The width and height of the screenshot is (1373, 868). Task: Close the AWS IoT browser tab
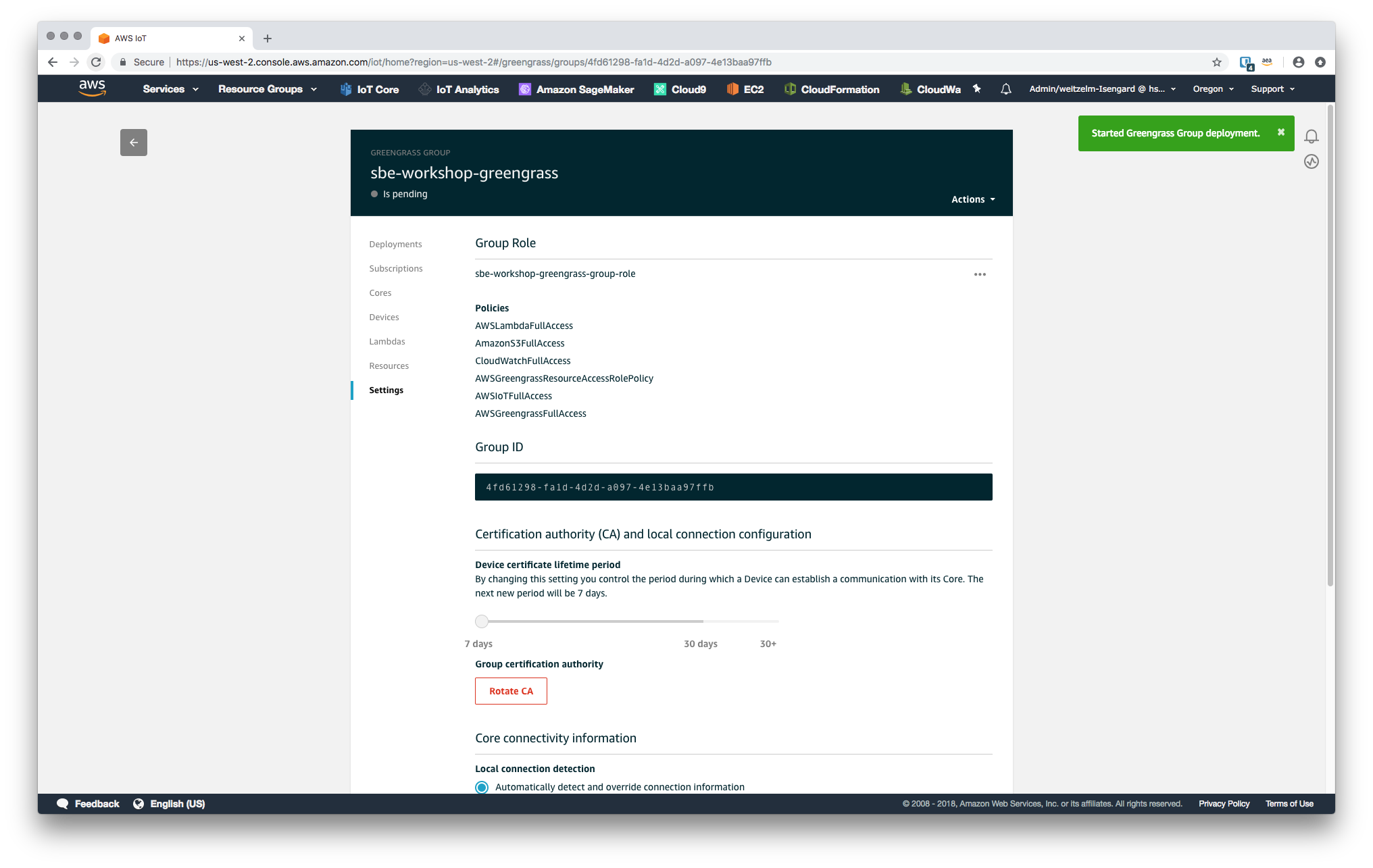[242, 39]
